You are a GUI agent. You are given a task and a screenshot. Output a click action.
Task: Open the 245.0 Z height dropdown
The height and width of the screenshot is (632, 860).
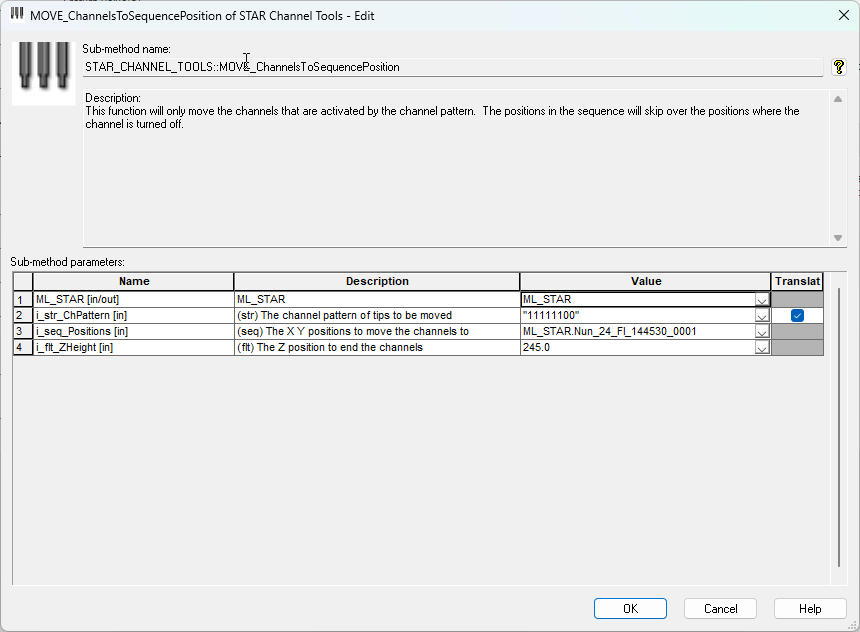point(761,348)
